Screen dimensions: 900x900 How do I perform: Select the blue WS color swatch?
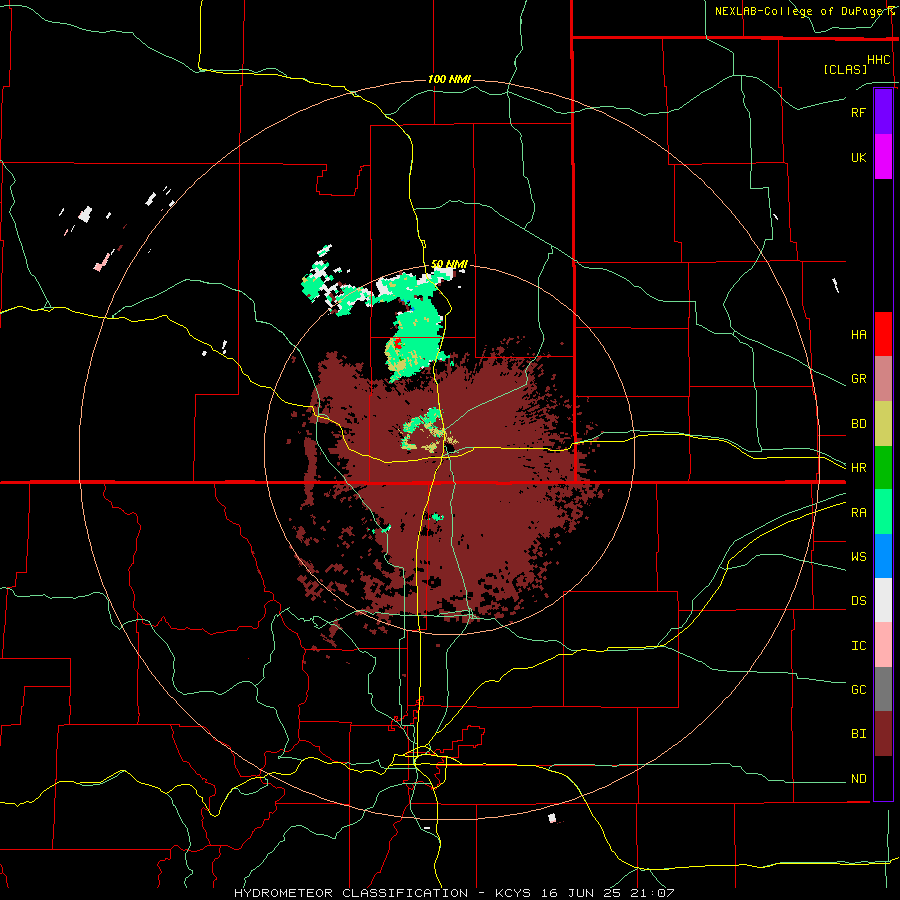tap(883, 556)
